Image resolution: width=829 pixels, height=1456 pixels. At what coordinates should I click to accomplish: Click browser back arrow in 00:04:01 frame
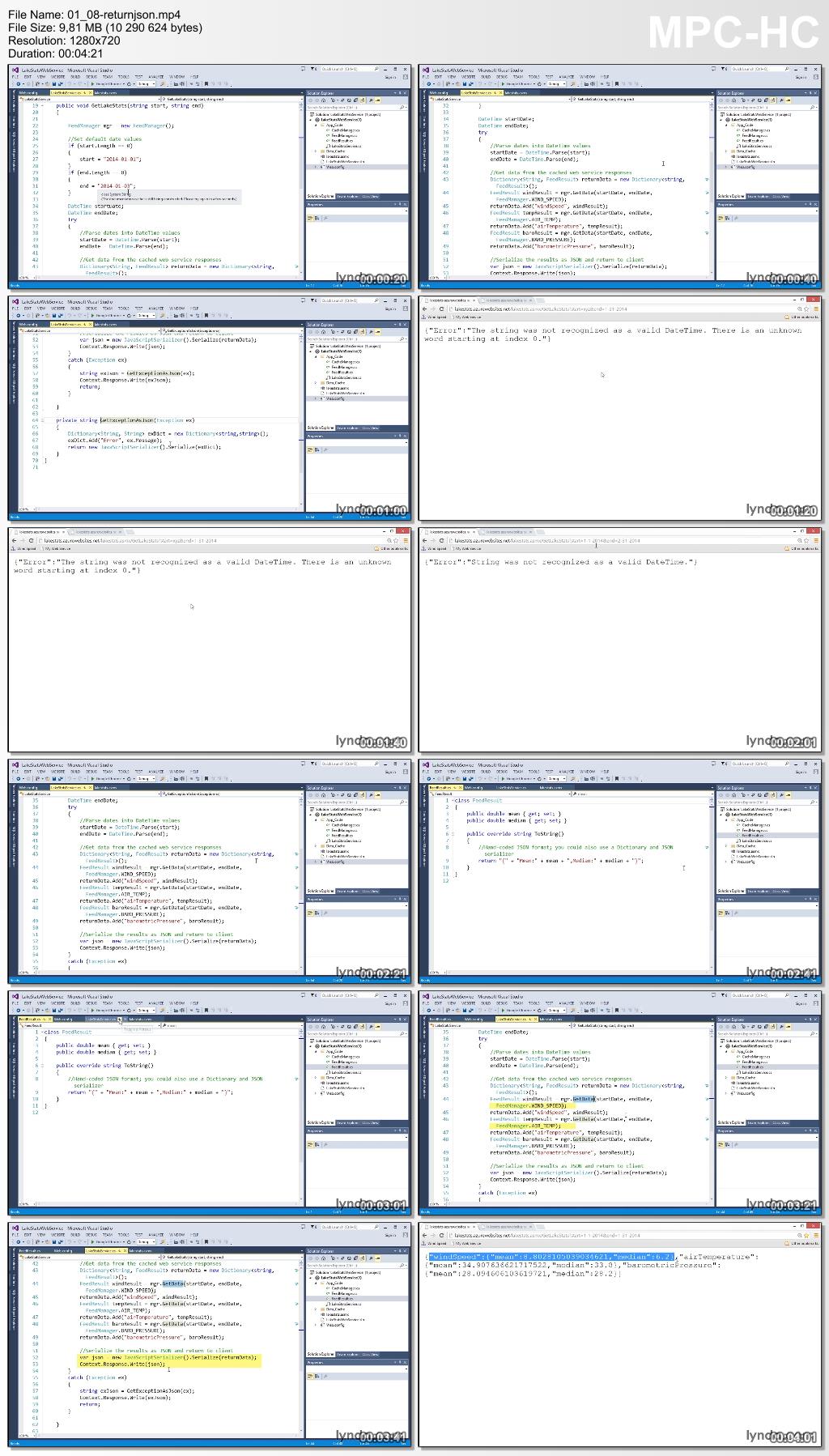pos(425,1236)
